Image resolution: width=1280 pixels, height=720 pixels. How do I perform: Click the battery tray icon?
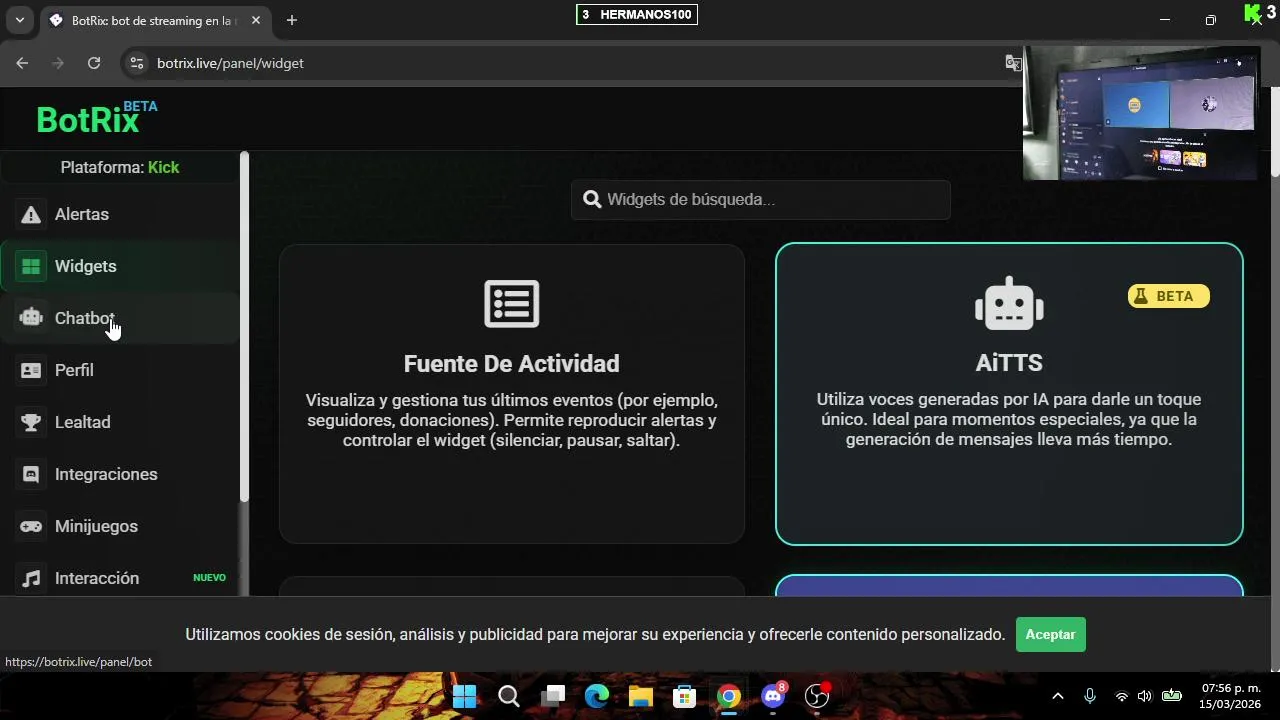click(x=1172, y=696)
